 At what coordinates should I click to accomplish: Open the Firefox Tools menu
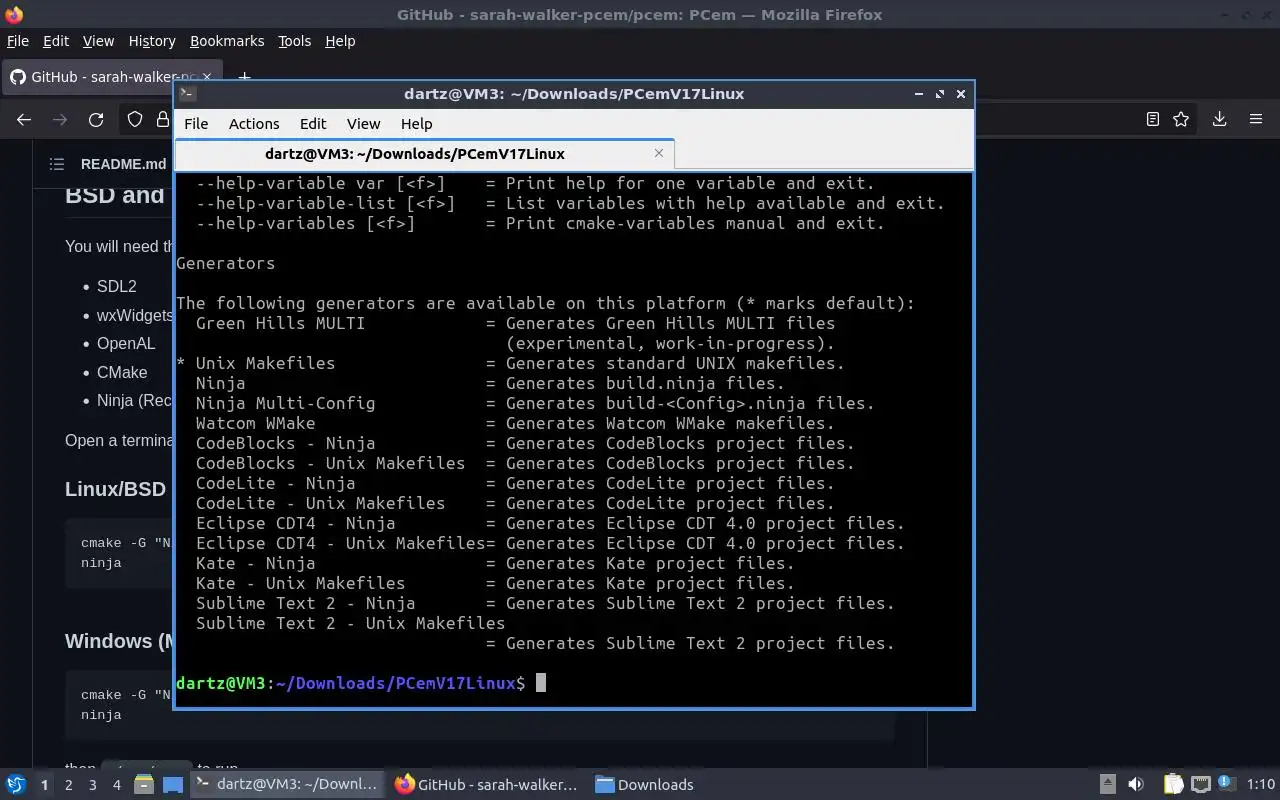pos(294,41)
